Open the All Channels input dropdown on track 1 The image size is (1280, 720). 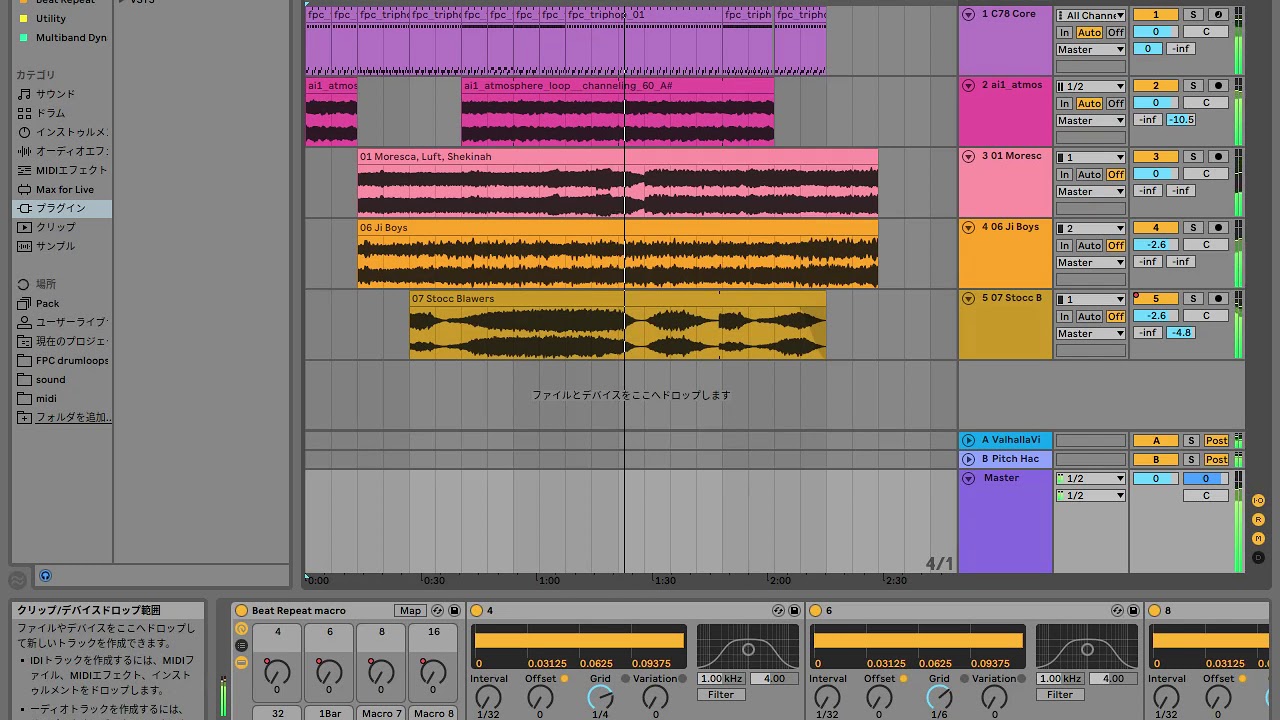tap(1091, 16)
